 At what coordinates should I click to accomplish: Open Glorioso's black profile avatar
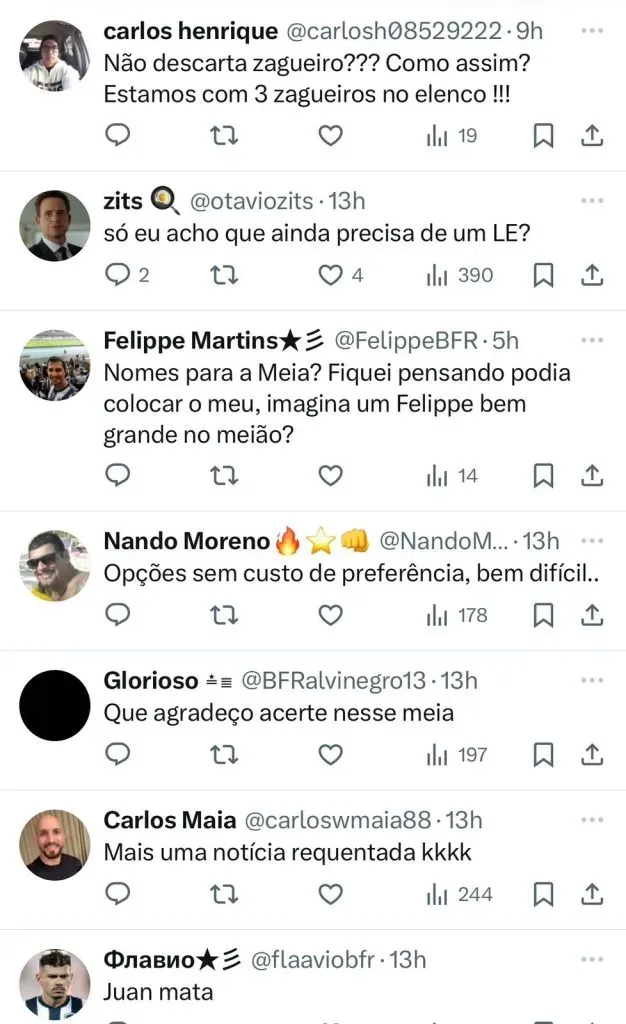coord(55,705)
